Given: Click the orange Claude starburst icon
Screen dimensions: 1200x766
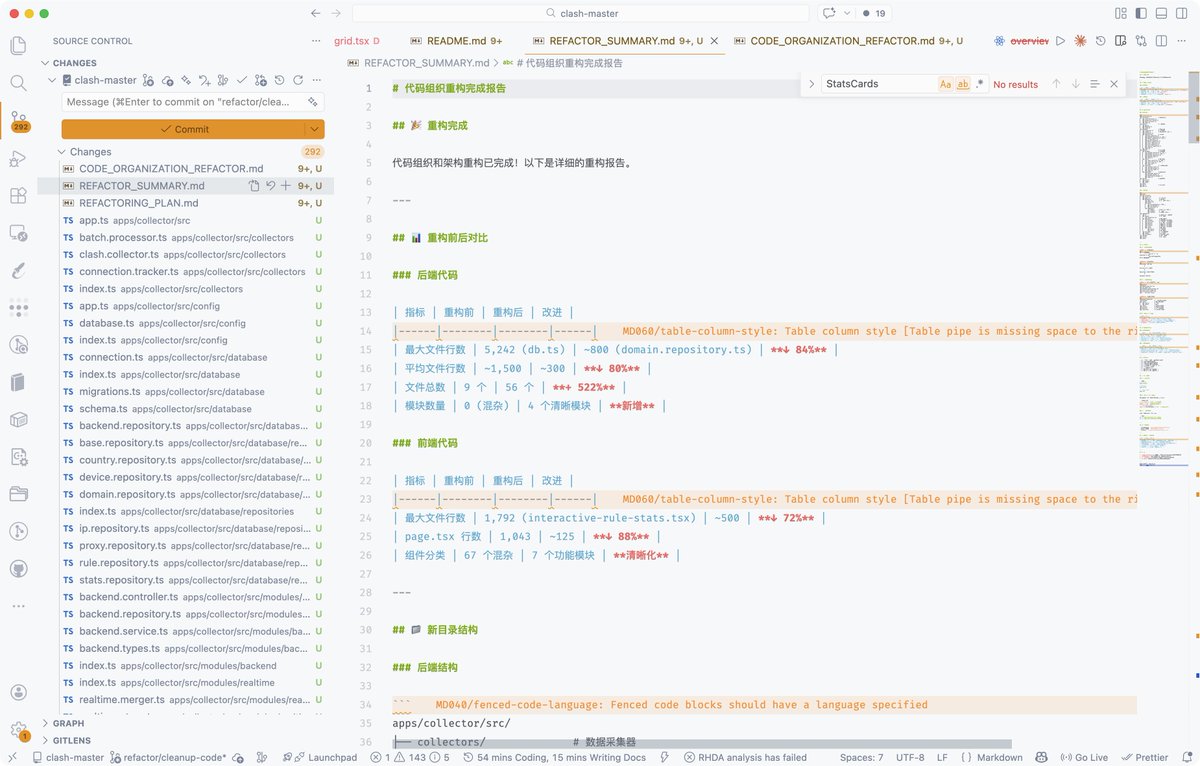Looking at the screenshot, I should tap(1080, 41).
